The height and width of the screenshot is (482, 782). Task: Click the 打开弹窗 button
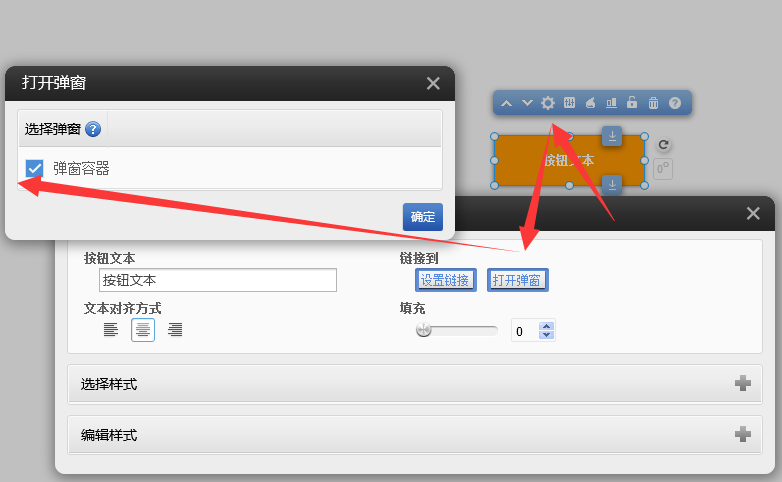pos(518,280)
